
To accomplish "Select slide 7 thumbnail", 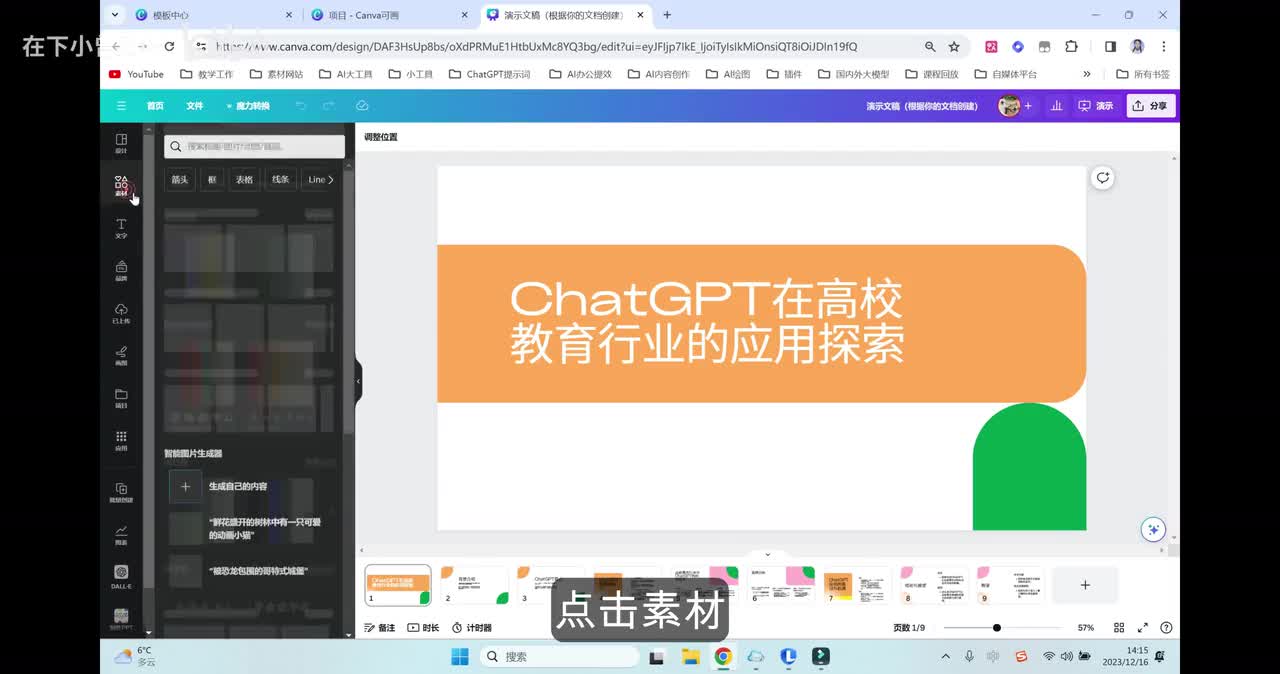I will tap(855, 585).
